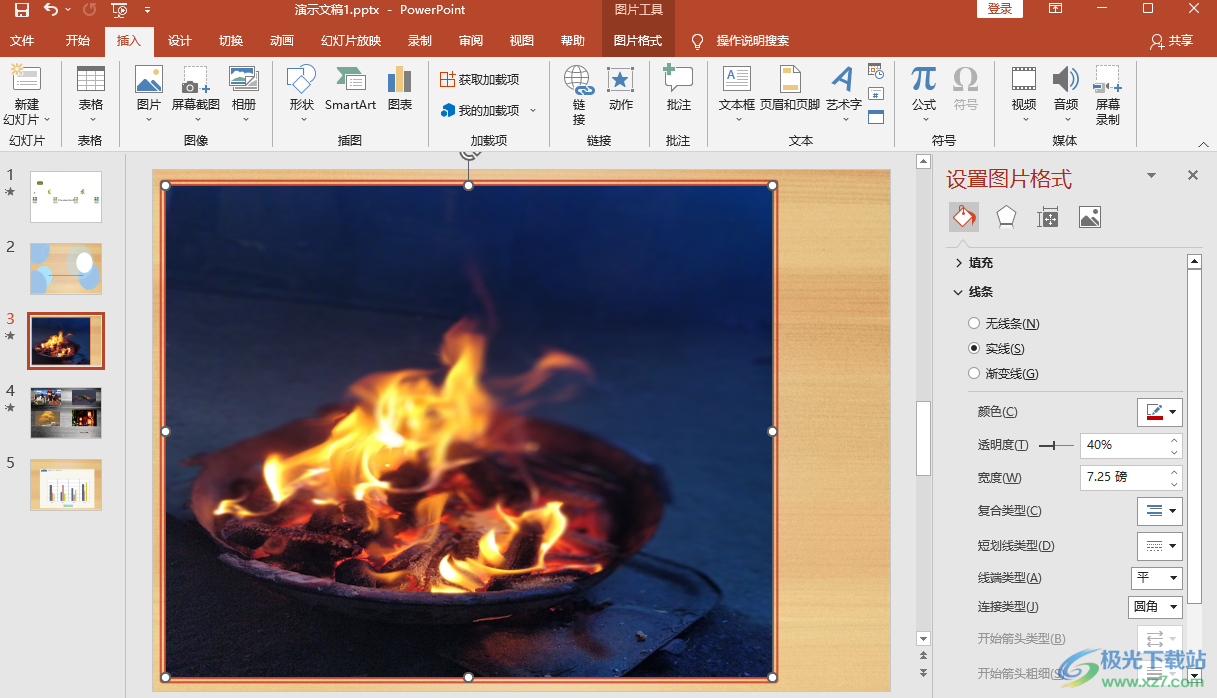Collapse the 线条 line section
1217x698 pixels.
click(959, 293)
